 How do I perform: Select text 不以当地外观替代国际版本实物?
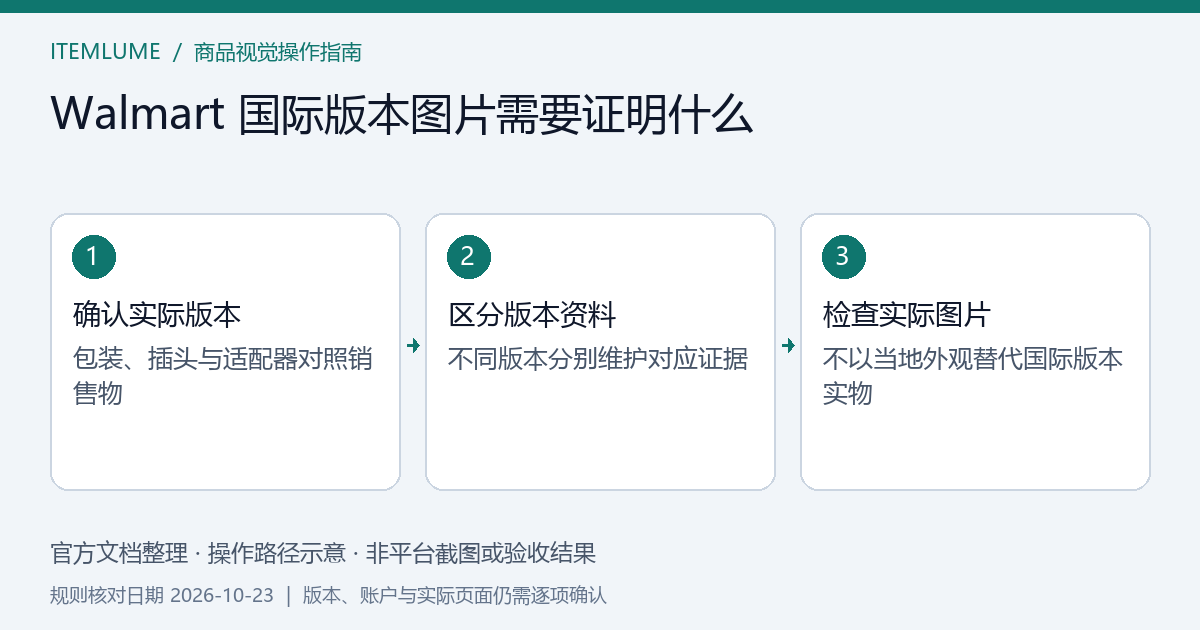(x=973, y=376)
